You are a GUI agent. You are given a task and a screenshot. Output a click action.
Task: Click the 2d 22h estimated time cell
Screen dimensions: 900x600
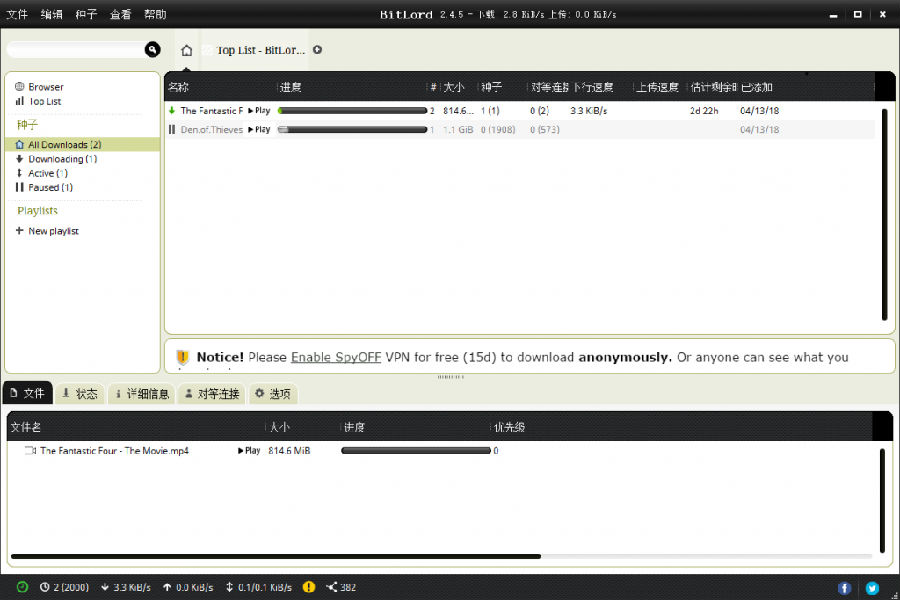point(704,110)
